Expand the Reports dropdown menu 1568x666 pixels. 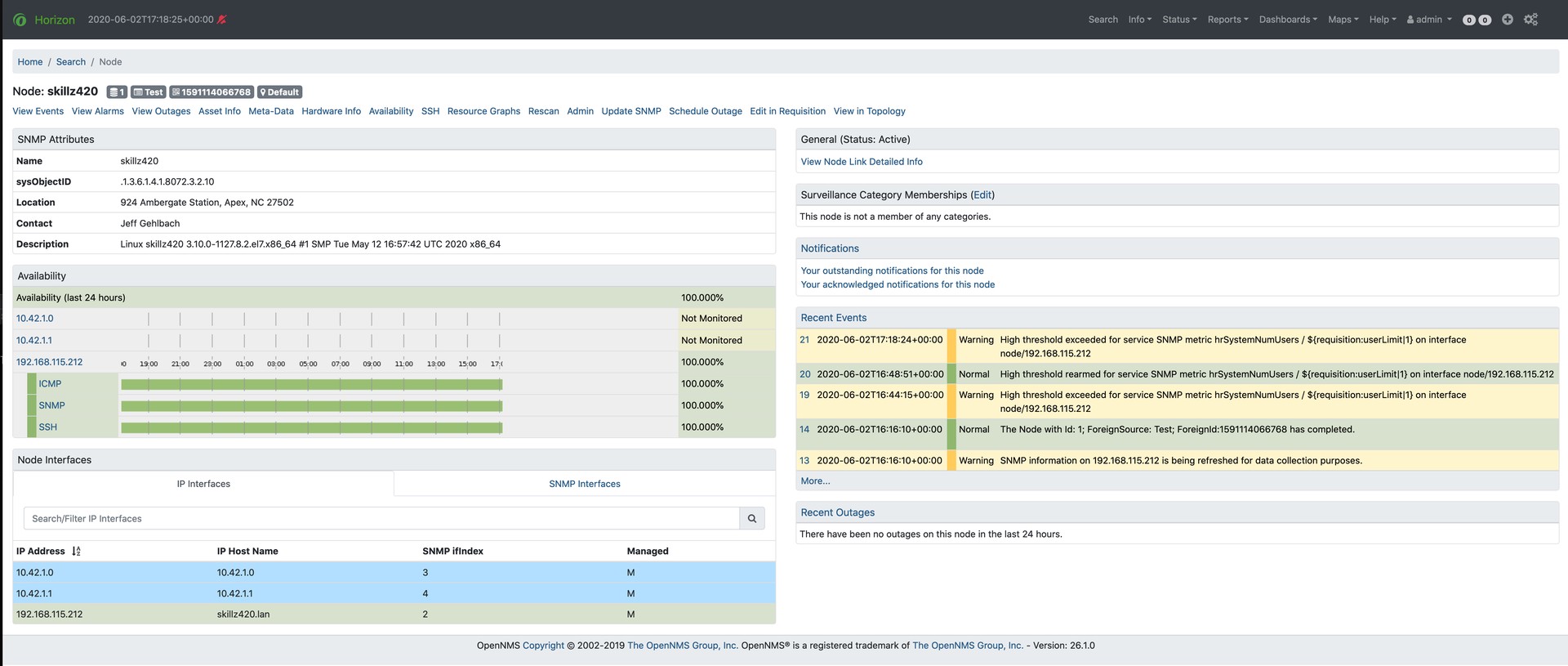coord(1227,20)
